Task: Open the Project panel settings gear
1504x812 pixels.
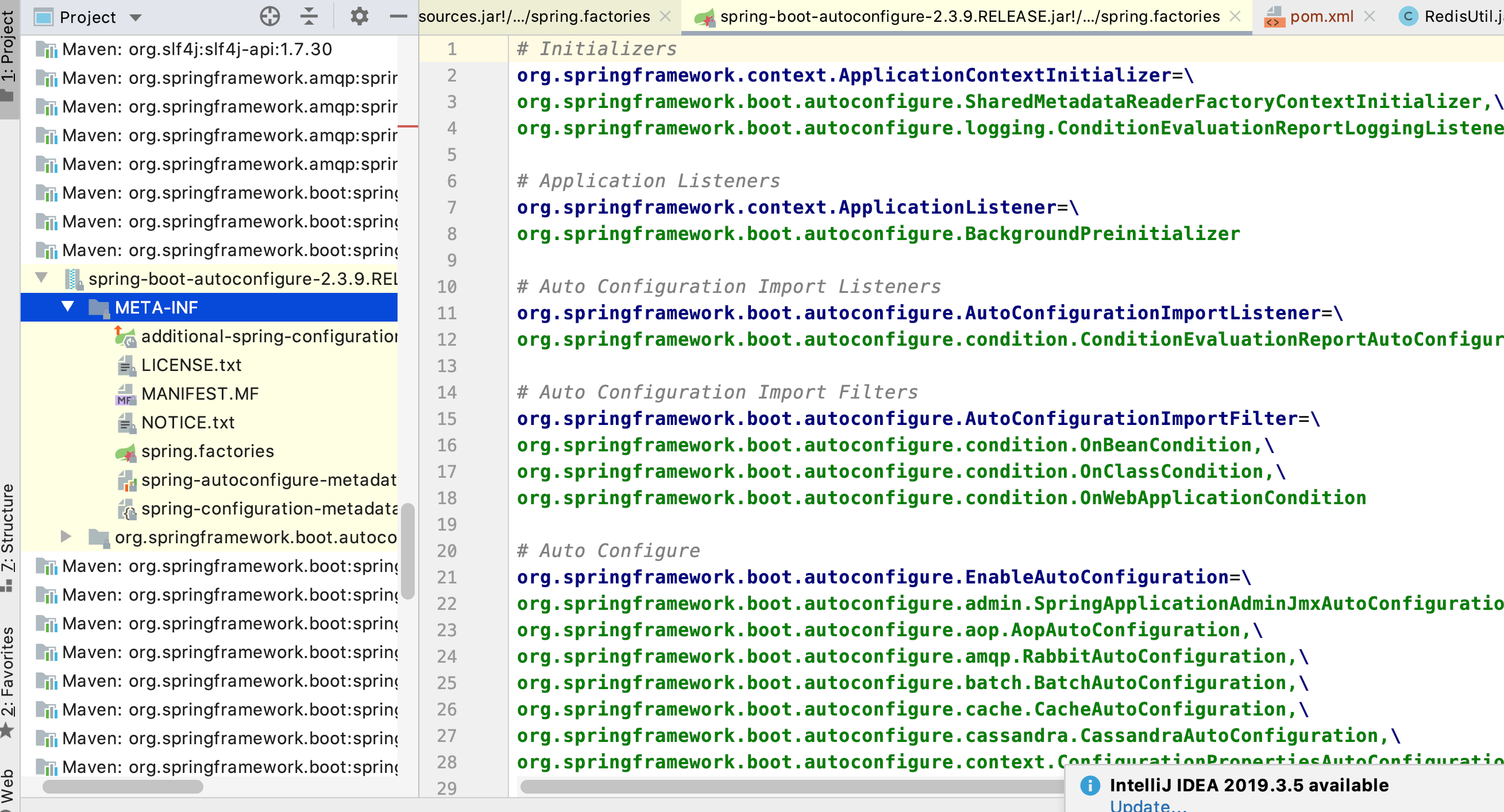Action: [359, 16]
